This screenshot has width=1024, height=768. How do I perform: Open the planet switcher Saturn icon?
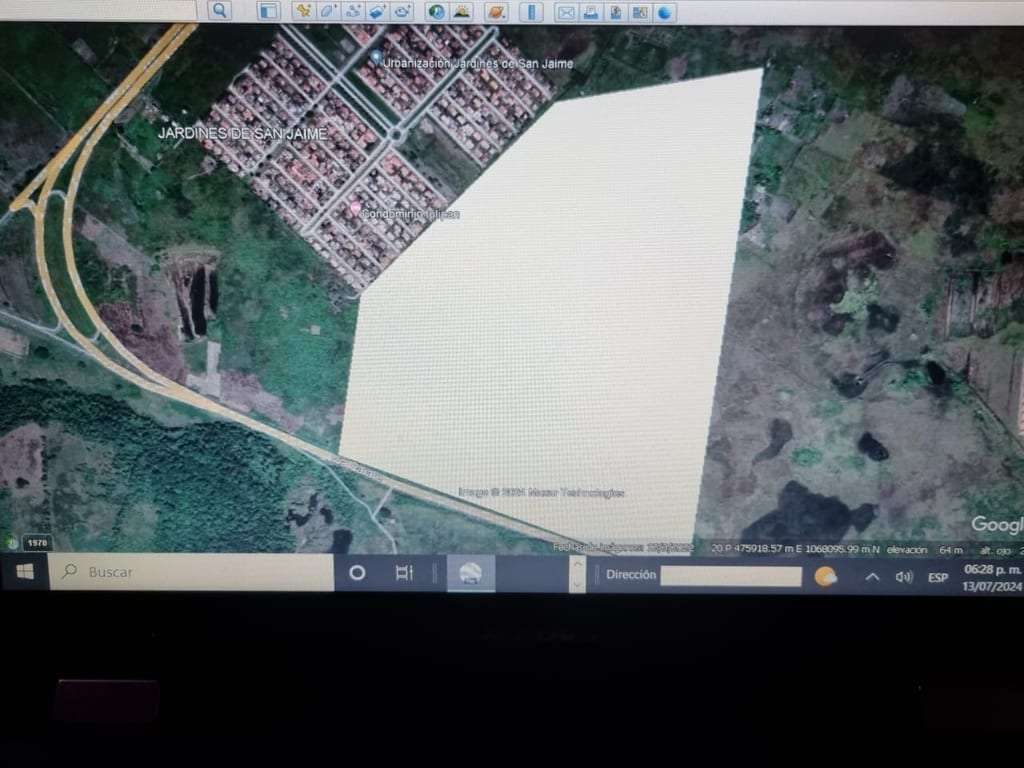[x=496, y=12]
